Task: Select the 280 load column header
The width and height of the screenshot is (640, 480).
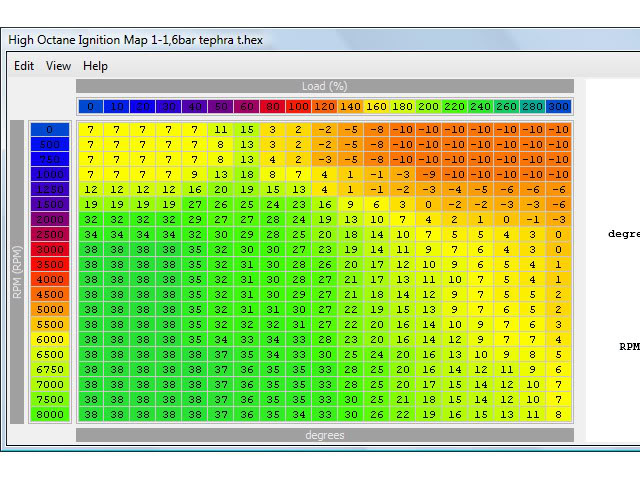Action: (x=533, y=107)
